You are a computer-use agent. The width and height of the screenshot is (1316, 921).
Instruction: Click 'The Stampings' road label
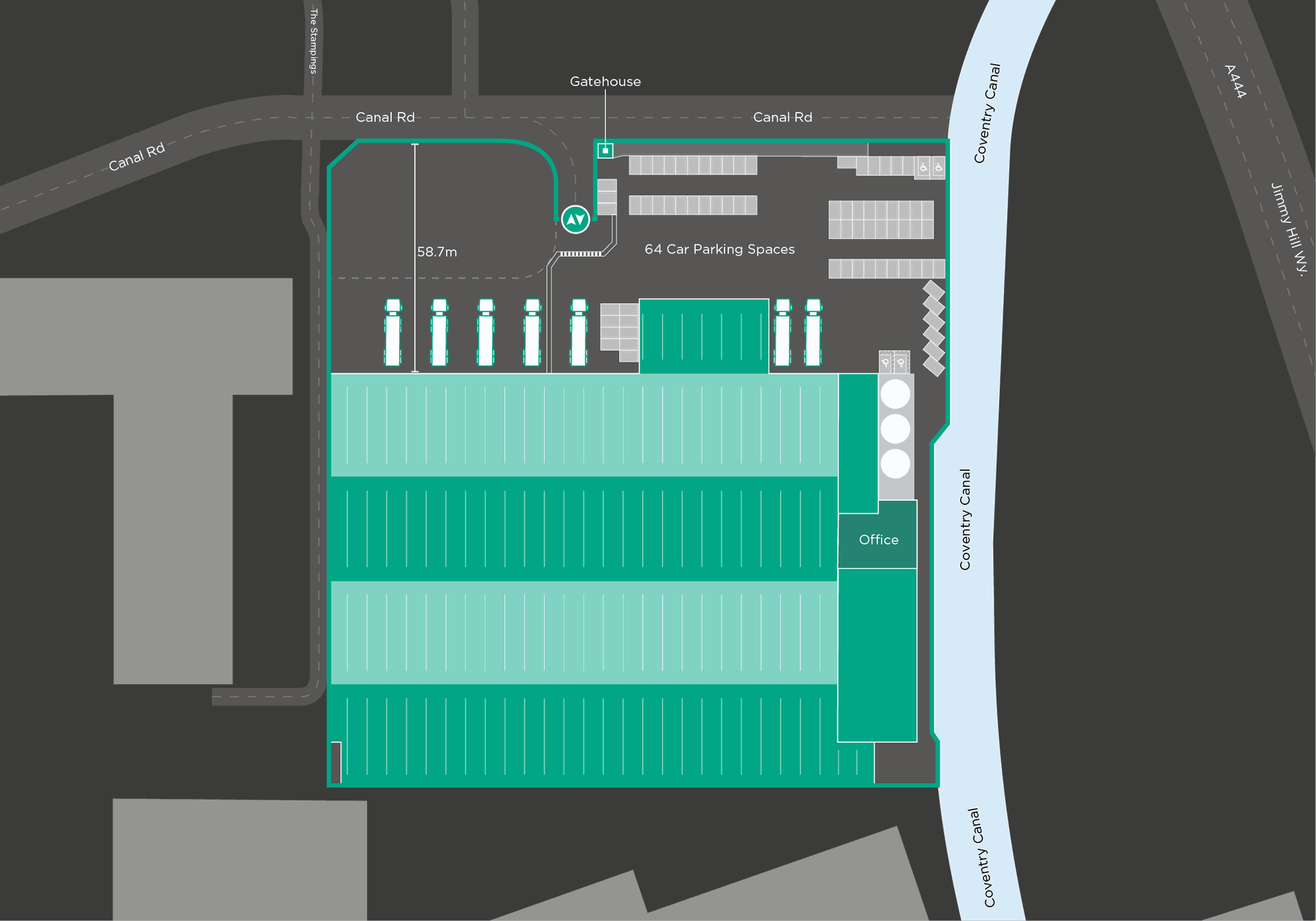pyautogui.click(x=314, y=41)
